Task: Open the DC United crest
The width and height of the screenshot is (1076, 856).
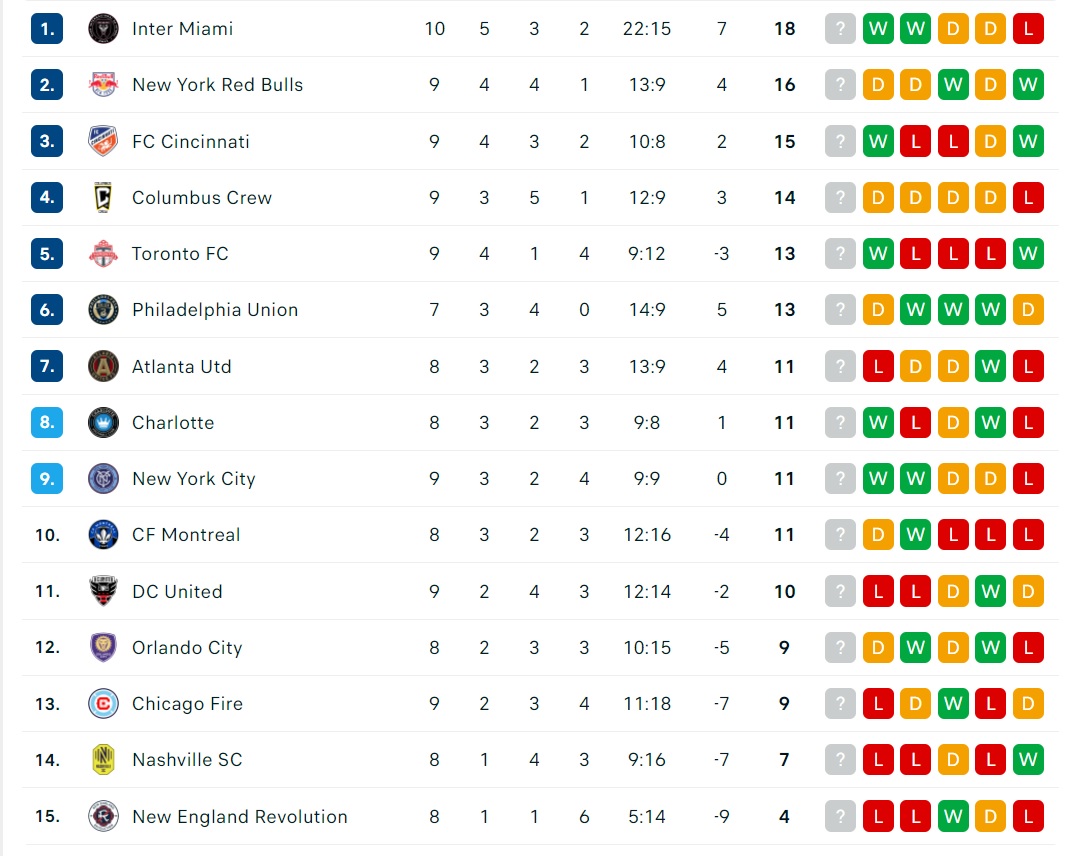Action: point(103,591)
